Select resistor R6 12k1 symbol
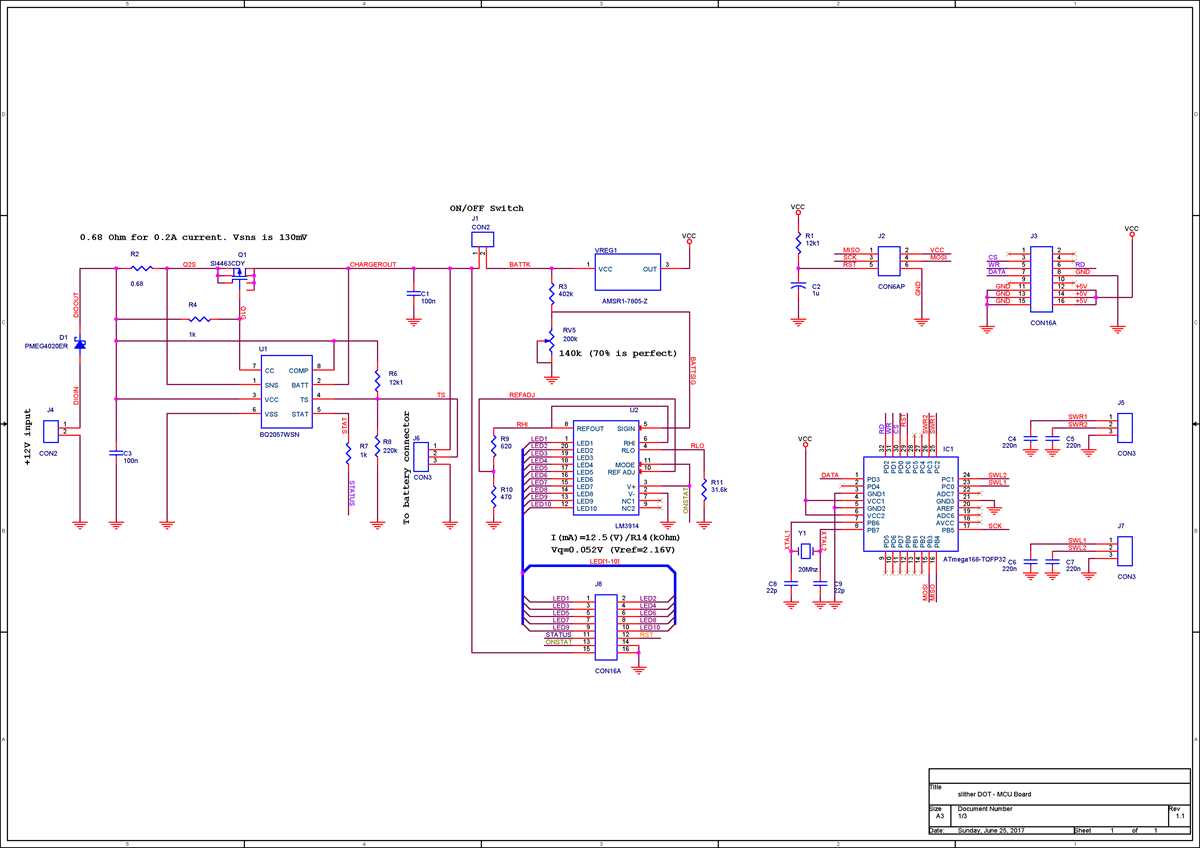This screenshot has width=1200, height=848. (376, 380)
